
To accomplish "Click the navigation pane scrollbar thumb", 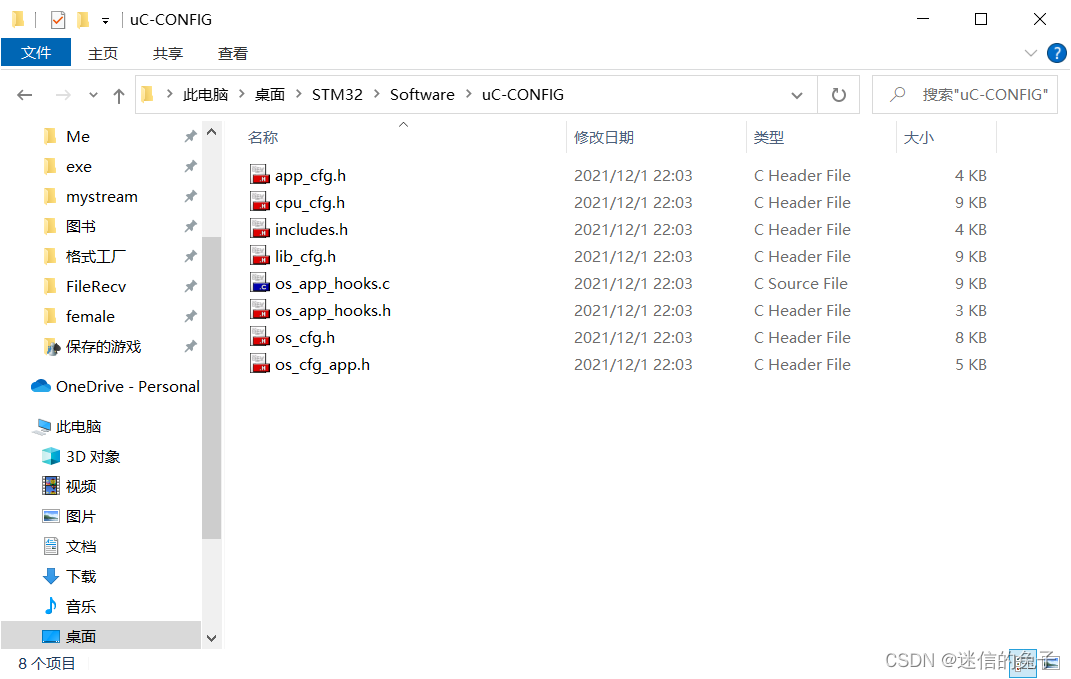I will [x=212, y=387].
